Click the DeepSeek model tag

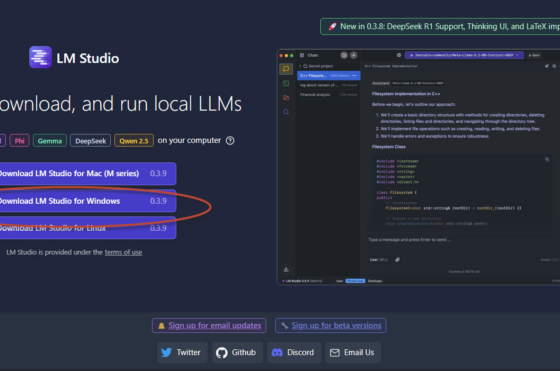click(x=90, y=141)
